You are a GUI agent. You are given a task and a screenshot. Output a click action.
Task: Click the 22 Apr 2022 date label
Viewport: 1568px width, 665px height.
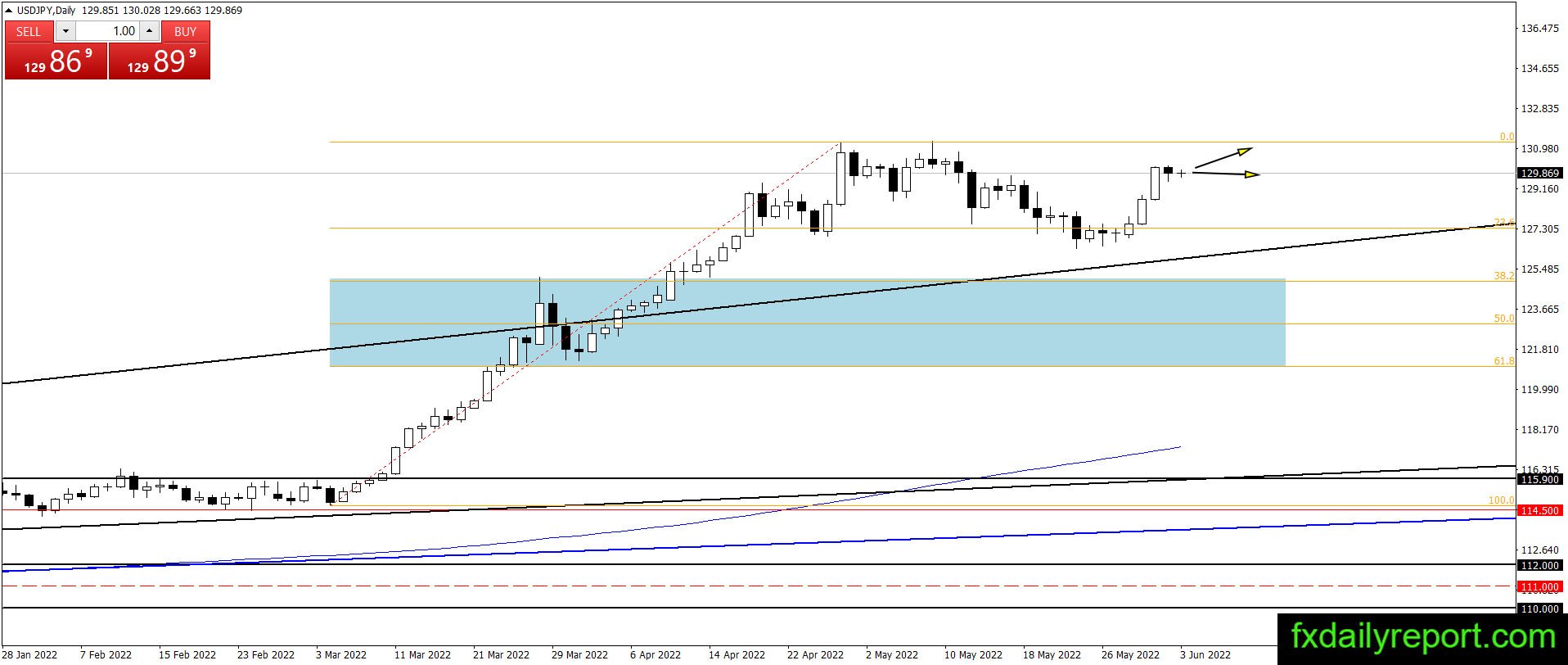pyautogui.click(x=815, y=655)
